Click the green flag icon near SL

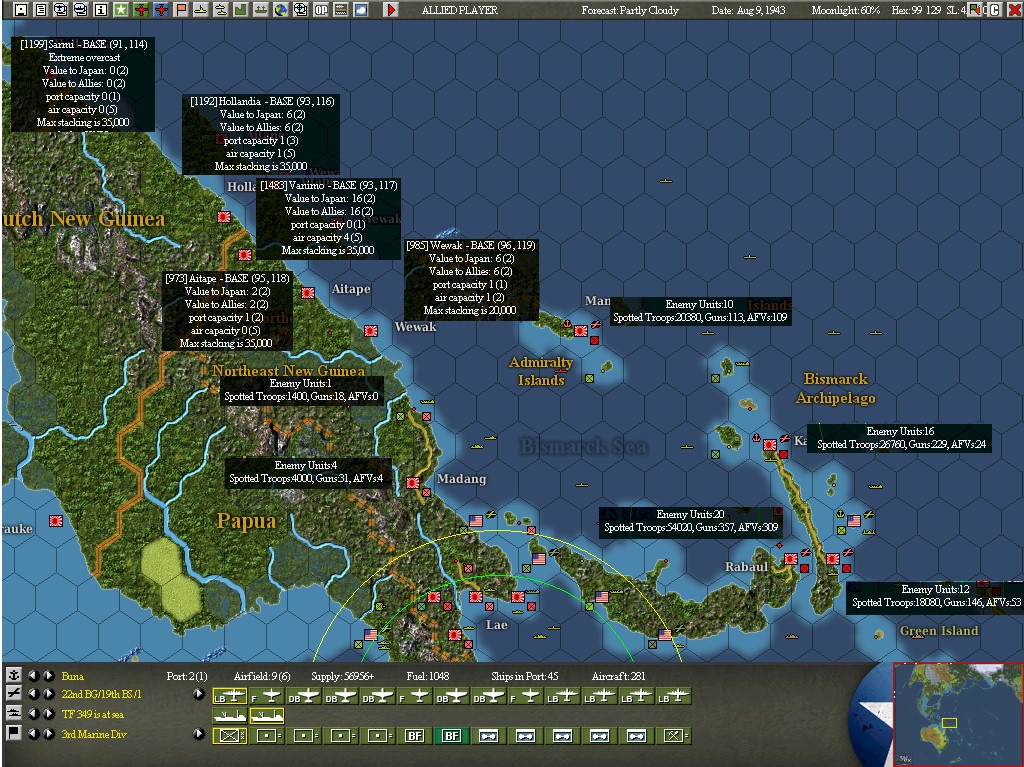tap(975, 10)
